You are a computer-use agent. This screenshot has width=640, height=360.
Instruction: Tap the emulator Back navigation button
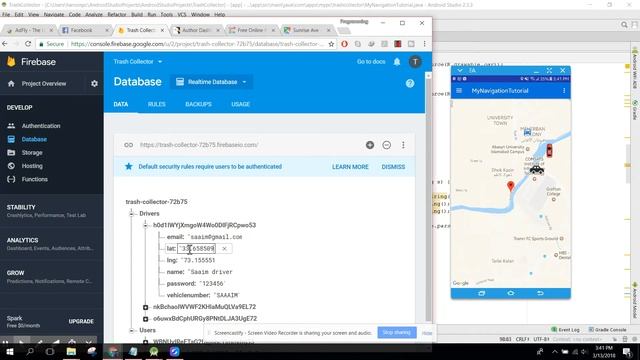(x=540, y=293)
